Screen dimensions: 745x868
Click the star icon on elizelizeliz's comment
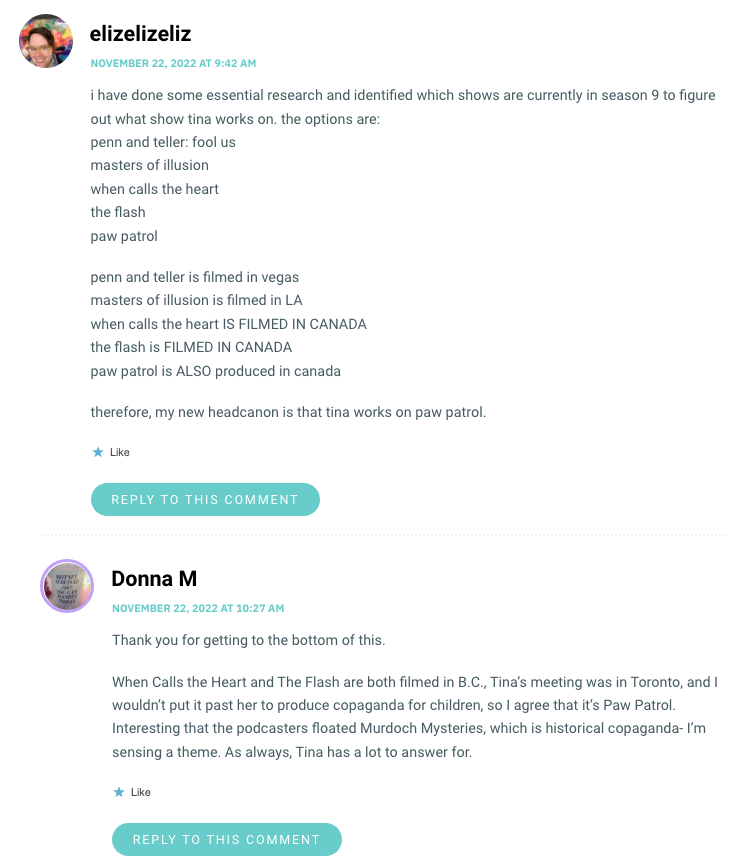pyautogui.click(x=98, y=452)
